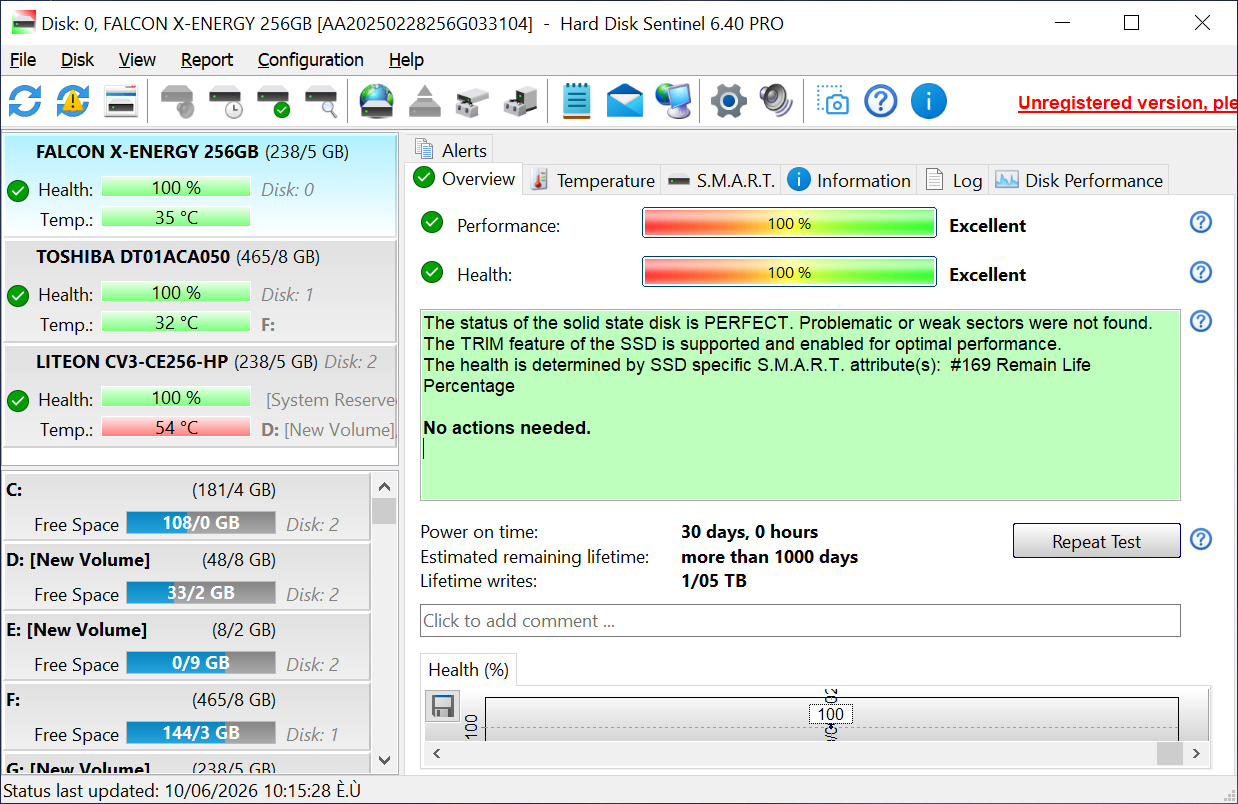
Task: Click the disk panel view icon
Action: (121, 101)
